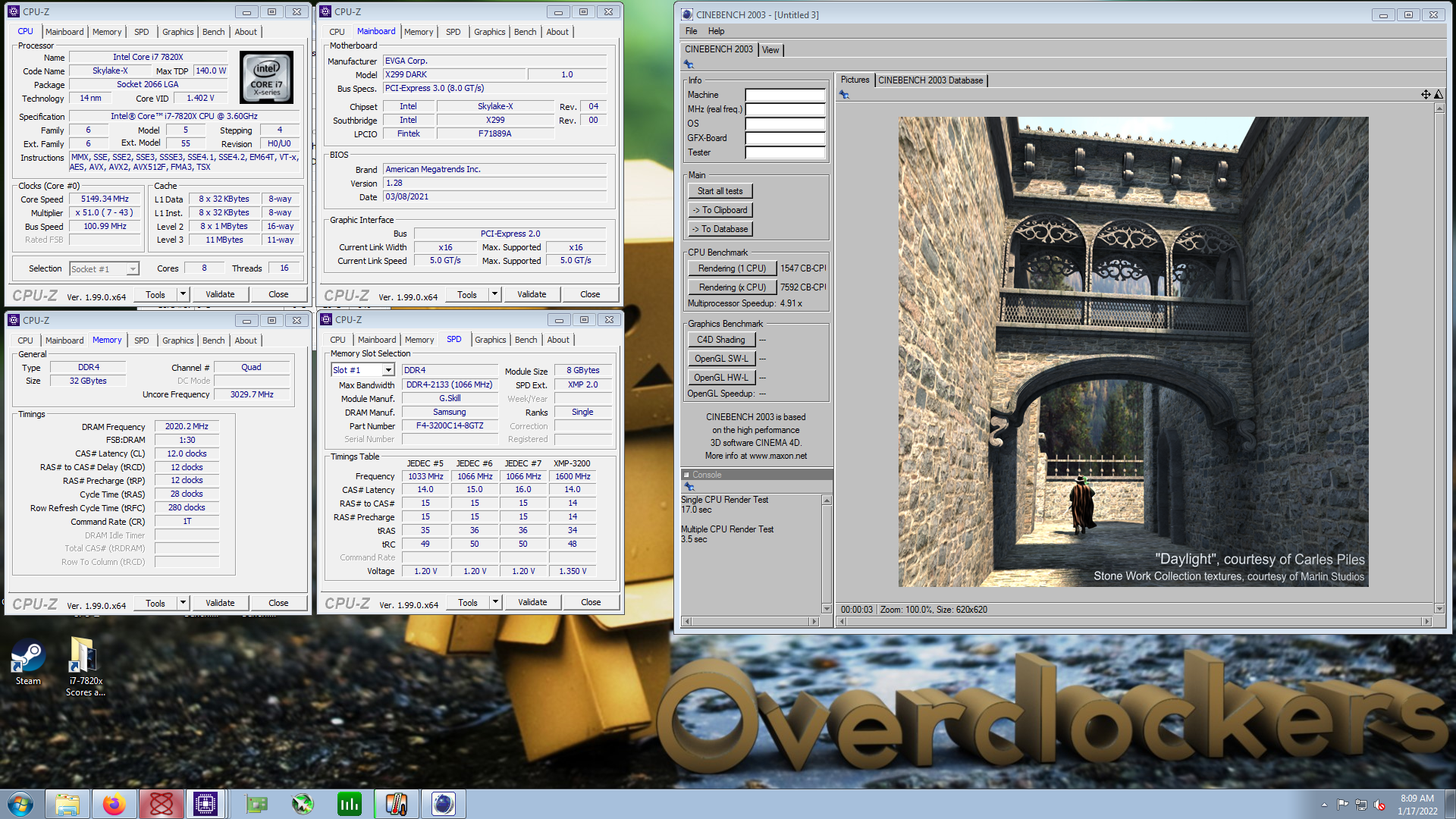Viewport: 1456px width, 819px height.
Task: Click picture panel scroll-down arrow
Action: pos(1439,609)
